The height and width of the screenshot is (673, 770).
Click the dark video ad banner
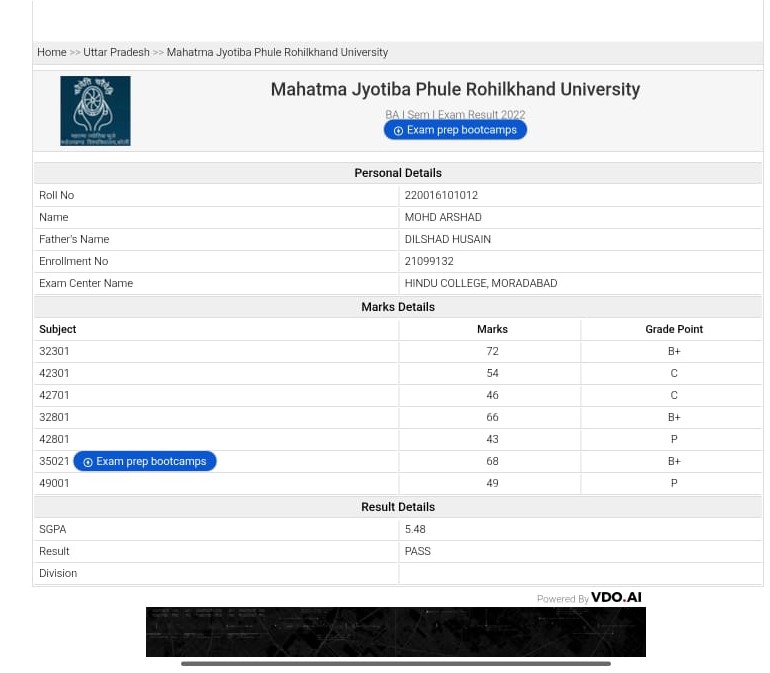coord(396,632)
